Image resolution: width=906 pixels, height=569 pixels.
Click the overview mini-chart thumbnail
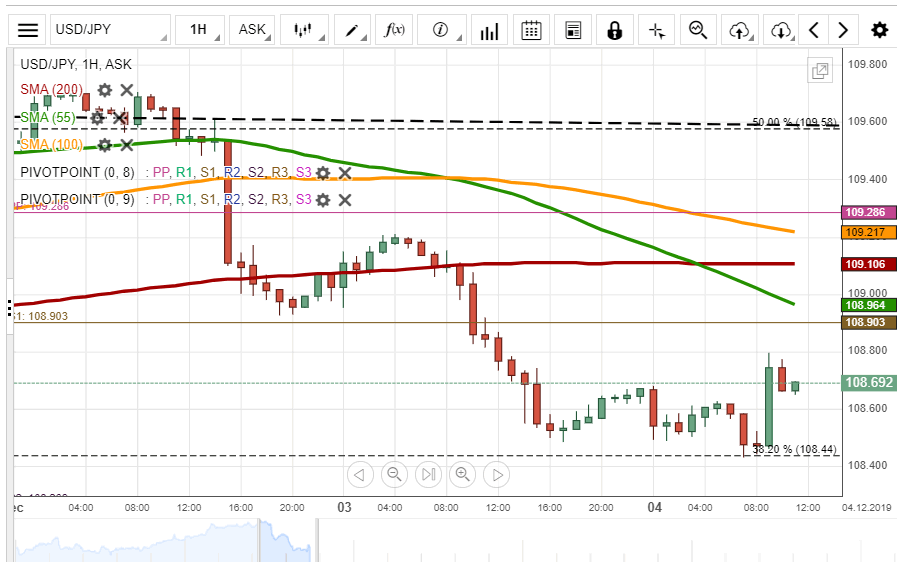(163, 541)
